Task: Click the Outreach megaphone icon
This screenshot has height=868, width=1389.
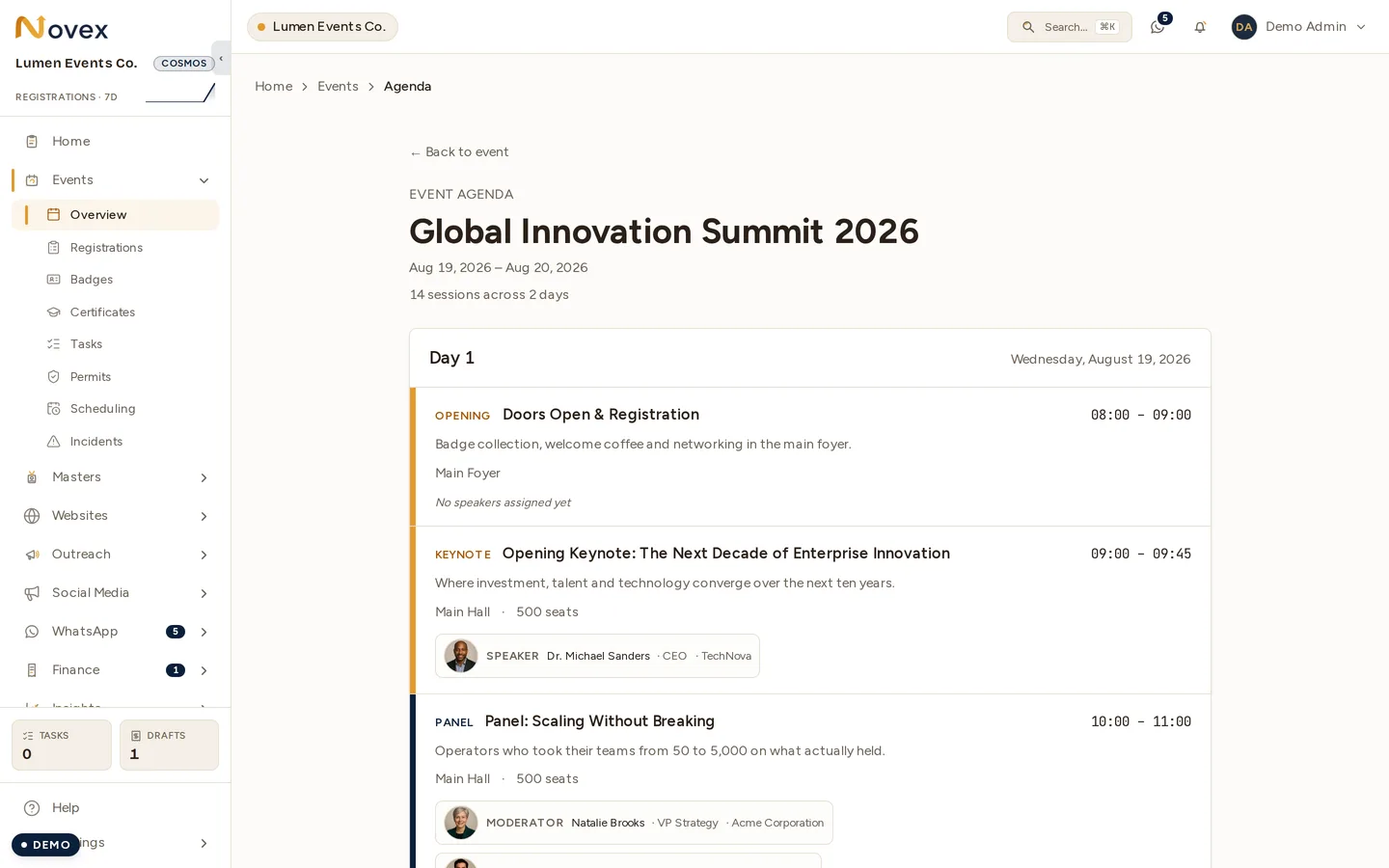Action: (x=32, y=555)
